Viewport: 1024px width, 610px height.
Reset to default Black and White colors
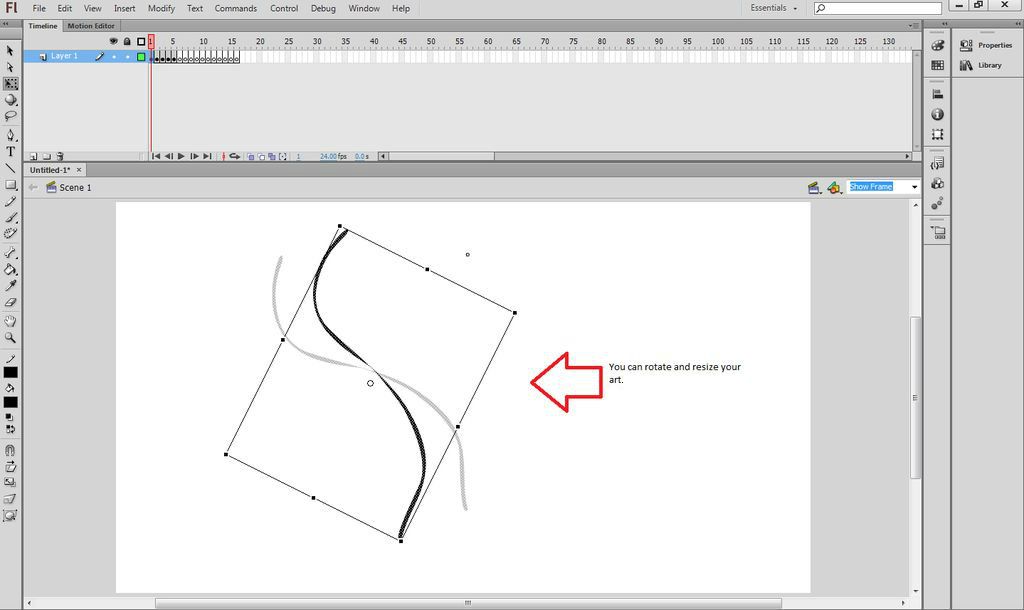10,417
